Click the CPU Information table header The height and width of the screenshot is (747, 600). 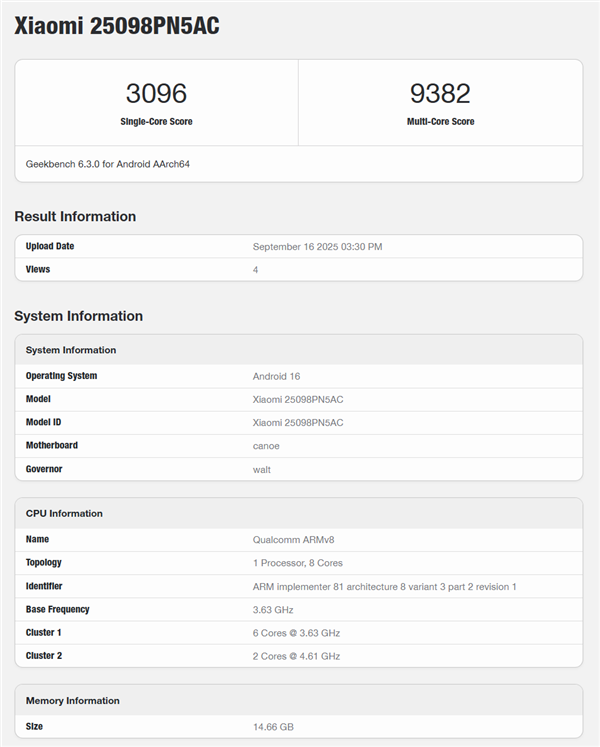point(64,513)
